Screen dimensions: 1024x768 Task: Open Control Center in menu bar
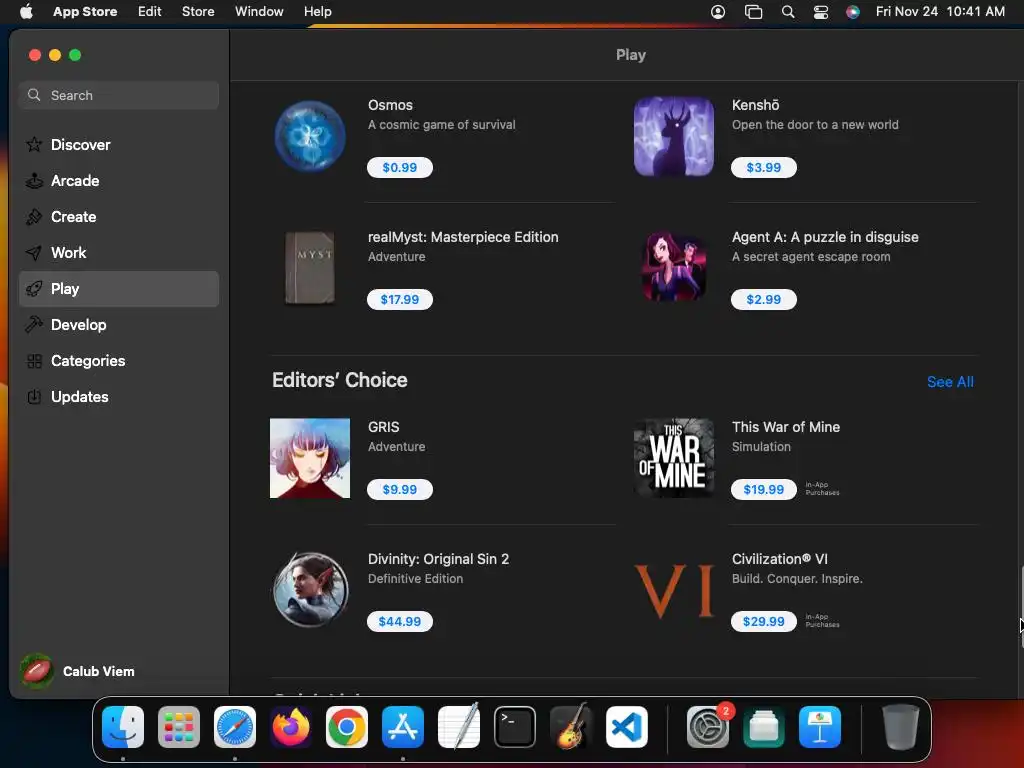[820, 12]
